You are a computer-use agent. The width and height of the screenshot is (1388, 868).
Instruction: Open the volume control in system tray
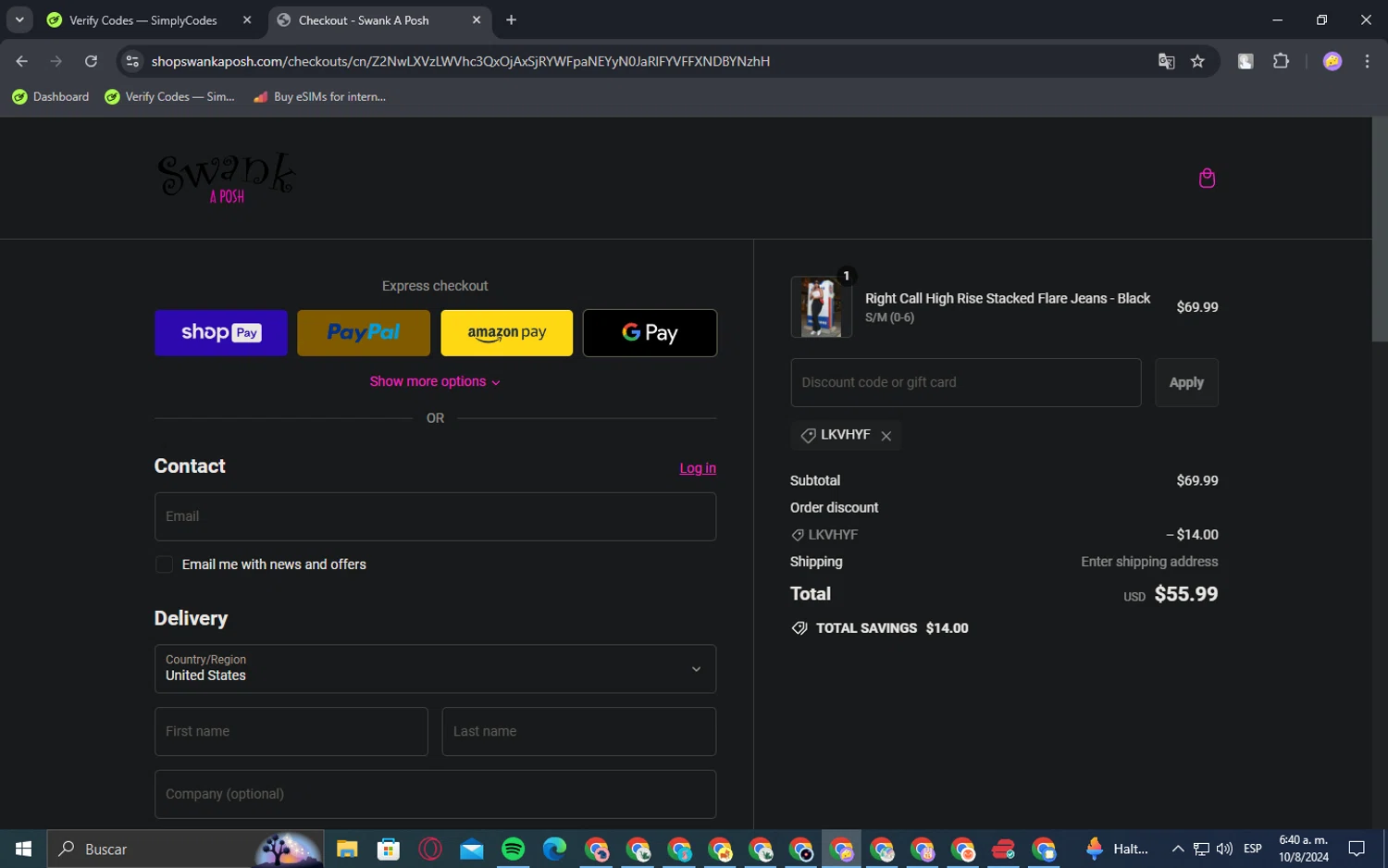click(1225, 849)
